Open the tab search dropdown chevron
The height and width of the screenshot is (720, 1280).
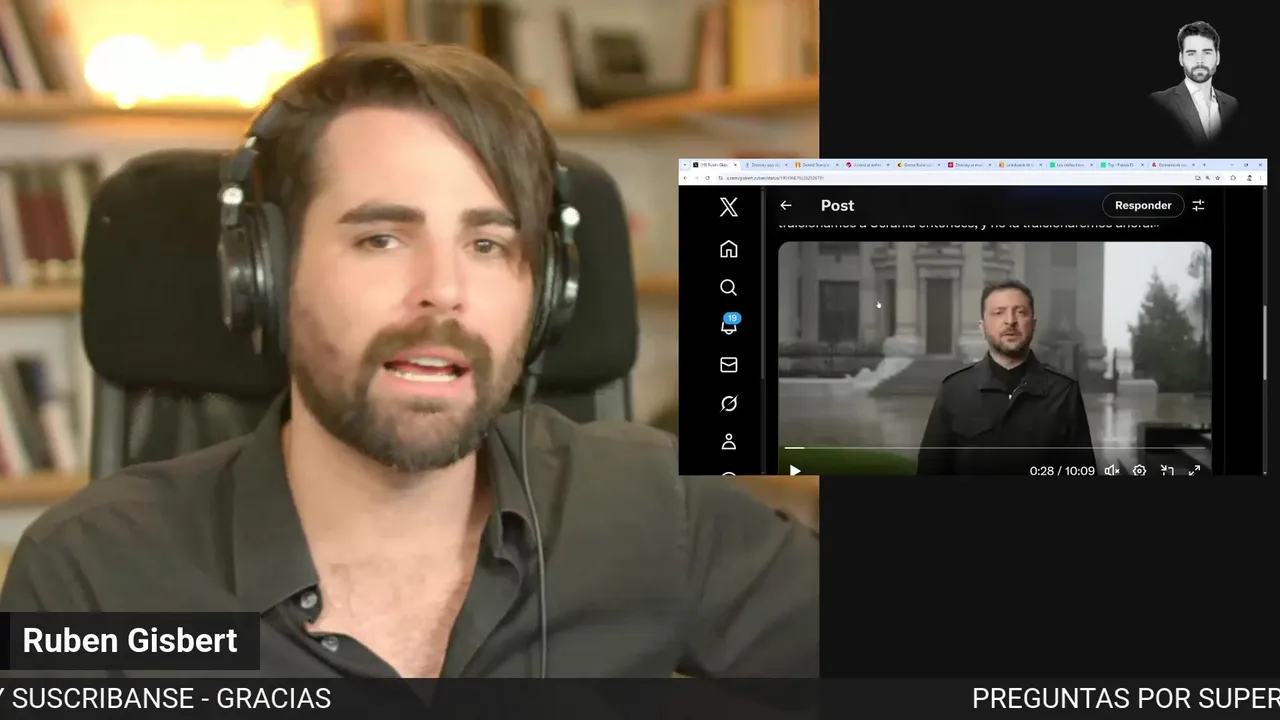(x=685, y=165)
